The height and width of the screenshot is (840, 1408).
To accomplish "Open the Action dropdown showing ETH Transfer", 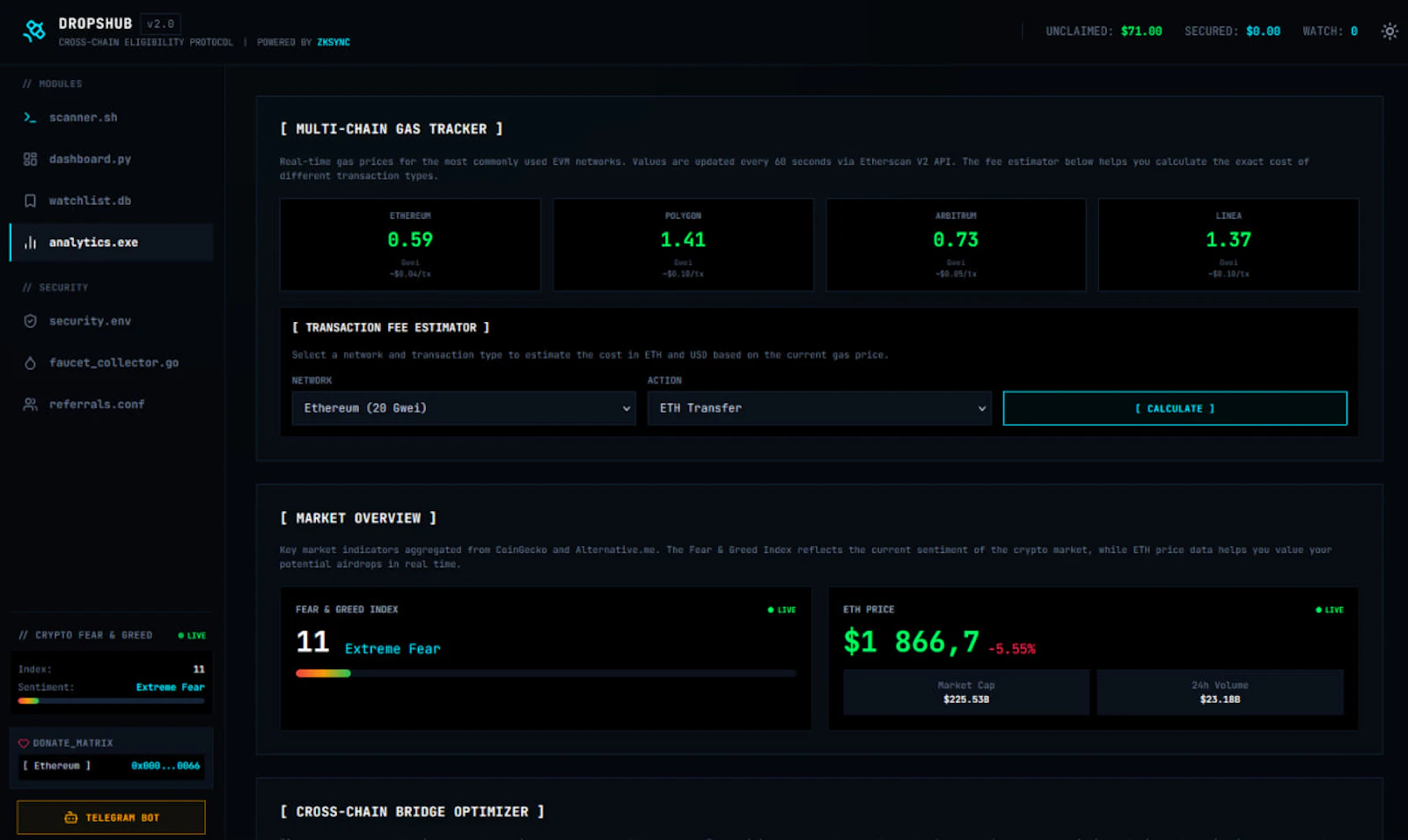I will click(x=819, y=408).
